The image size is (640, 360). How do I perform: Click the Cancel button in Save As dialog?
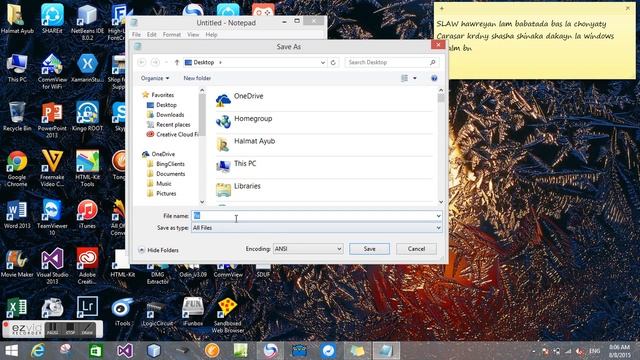point(416,249)
